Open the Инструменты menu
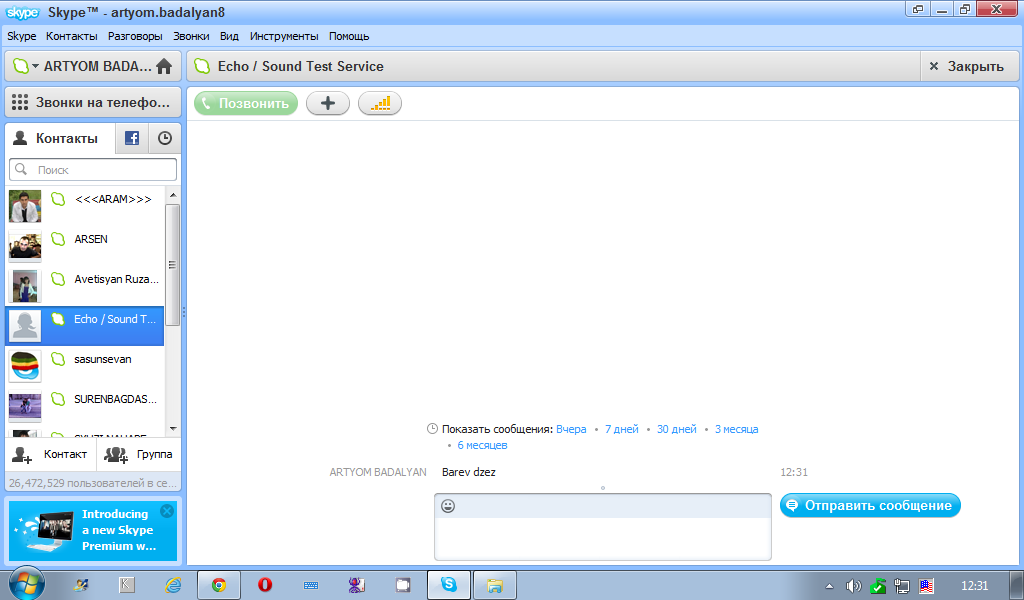 284,36
